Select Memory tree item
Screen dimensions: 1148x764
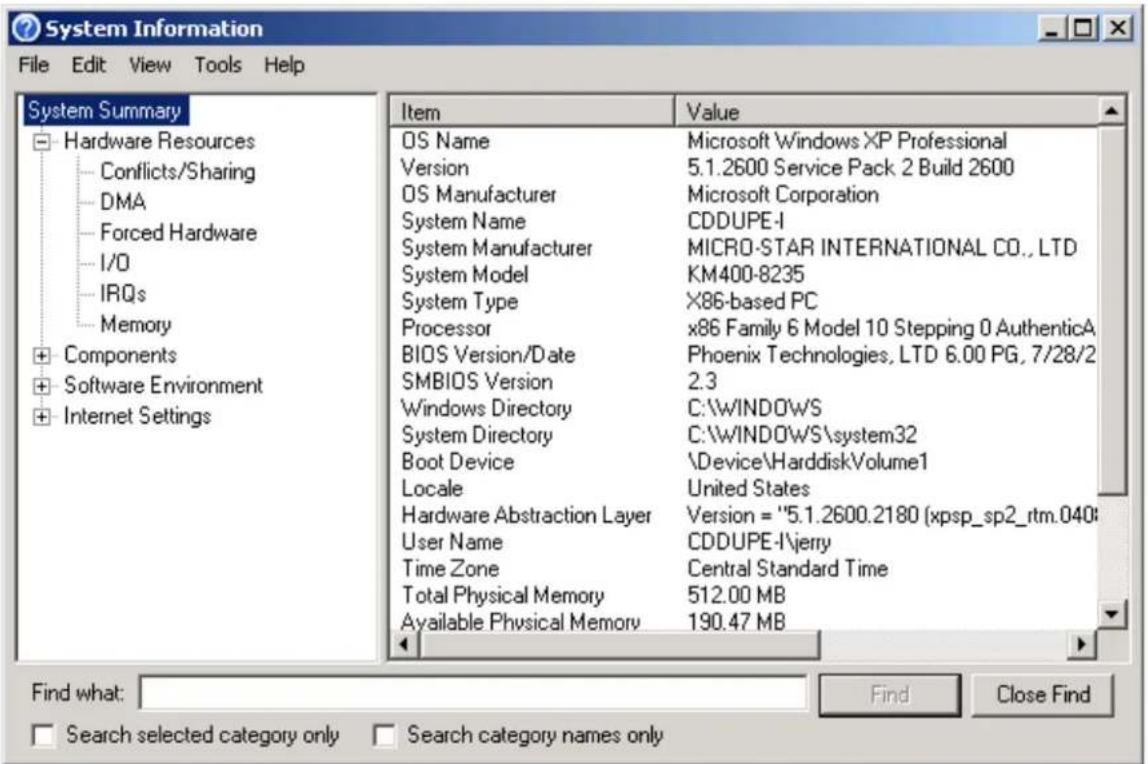pos(135,324)
